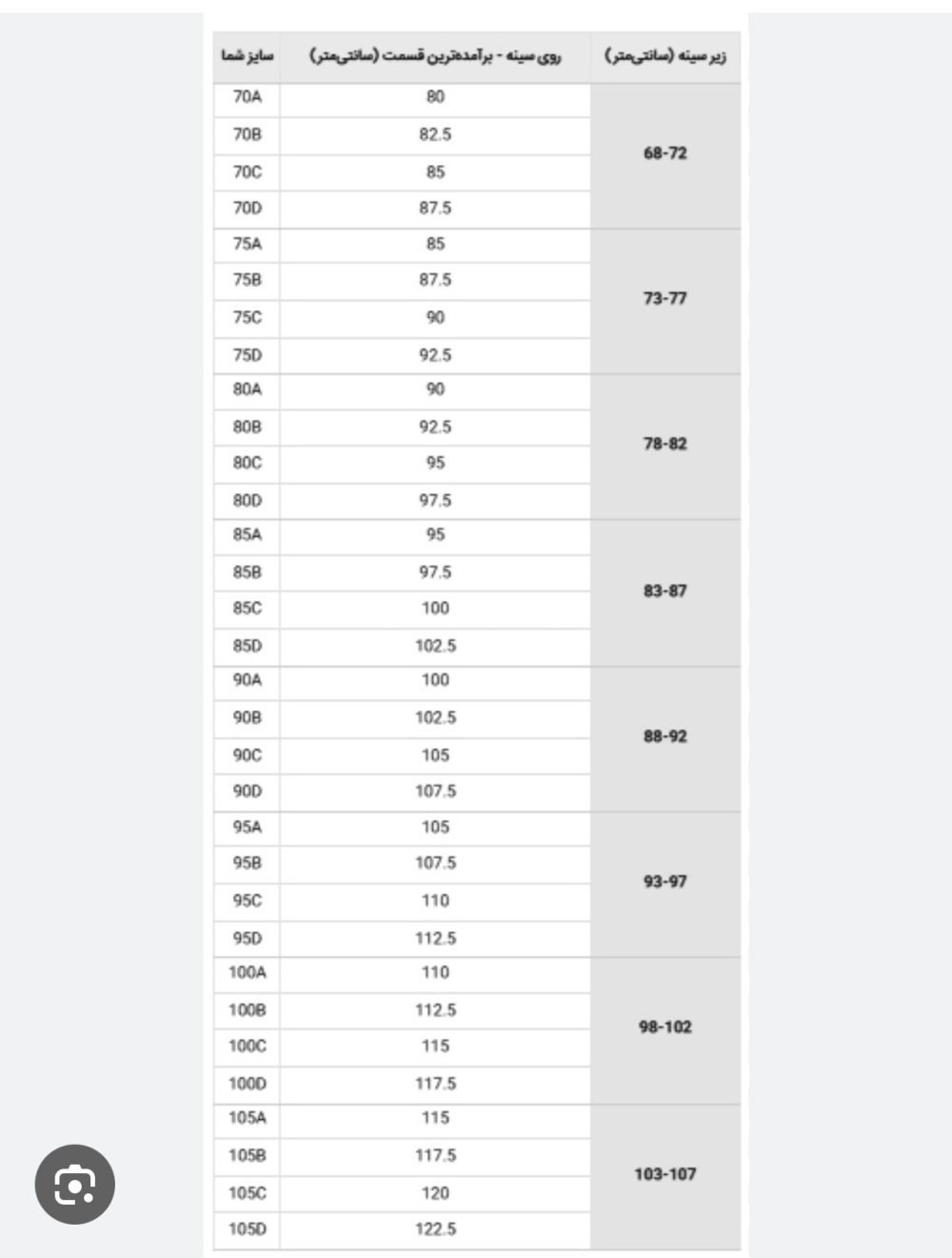Click the 73-77 underbust range cell
The width and height of the screenshot is (952, 1258).
coord(664,300)
